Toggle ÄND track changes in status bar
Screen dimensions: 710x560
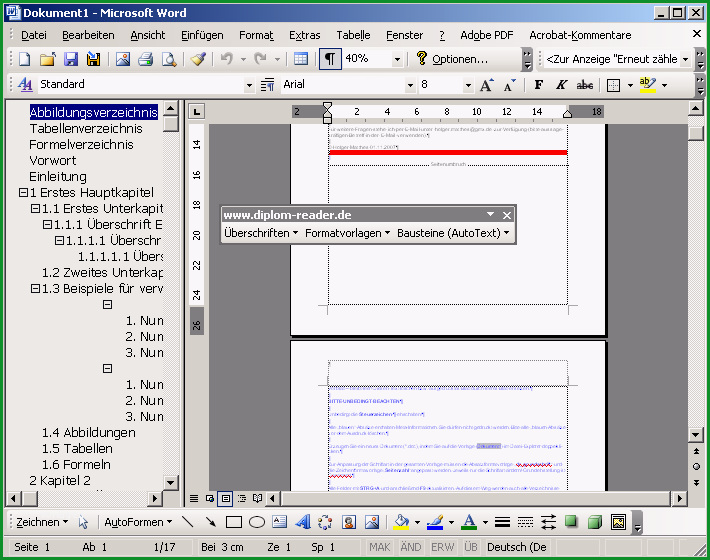point(411,547)
